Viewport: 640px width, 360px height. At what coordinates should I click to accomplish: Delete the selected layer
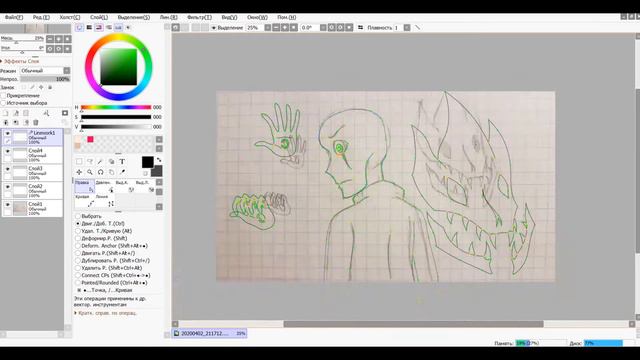[x=36, y=122]
